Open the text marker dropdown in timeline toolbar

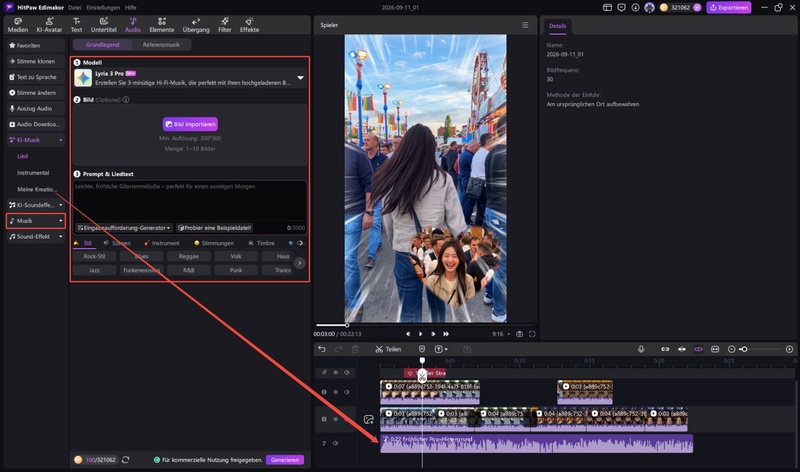click(441, 349)
